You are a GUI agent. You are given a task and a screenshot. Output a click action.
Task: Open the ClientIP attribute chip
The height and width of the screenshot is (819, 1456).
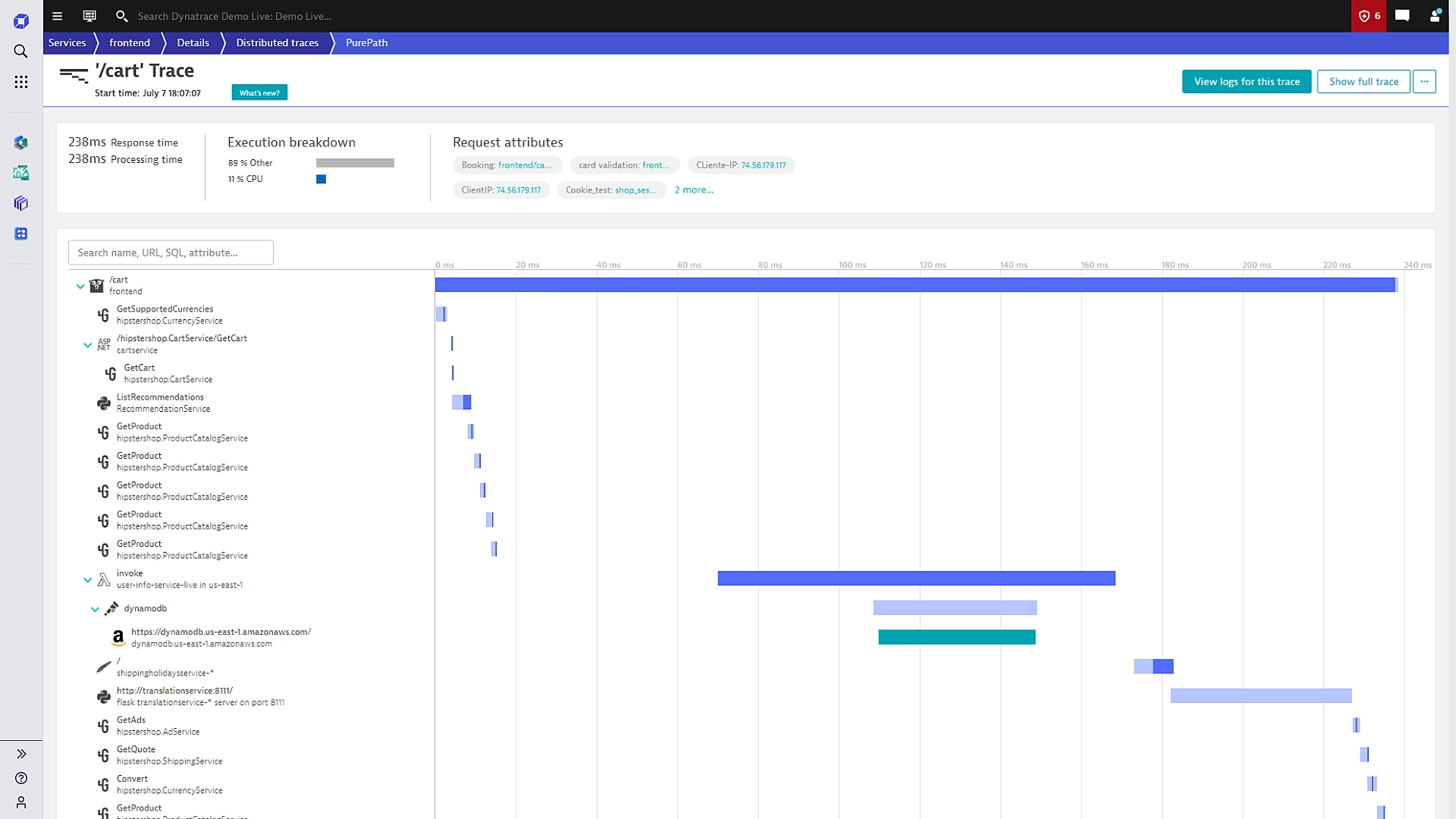pos(501,190)
